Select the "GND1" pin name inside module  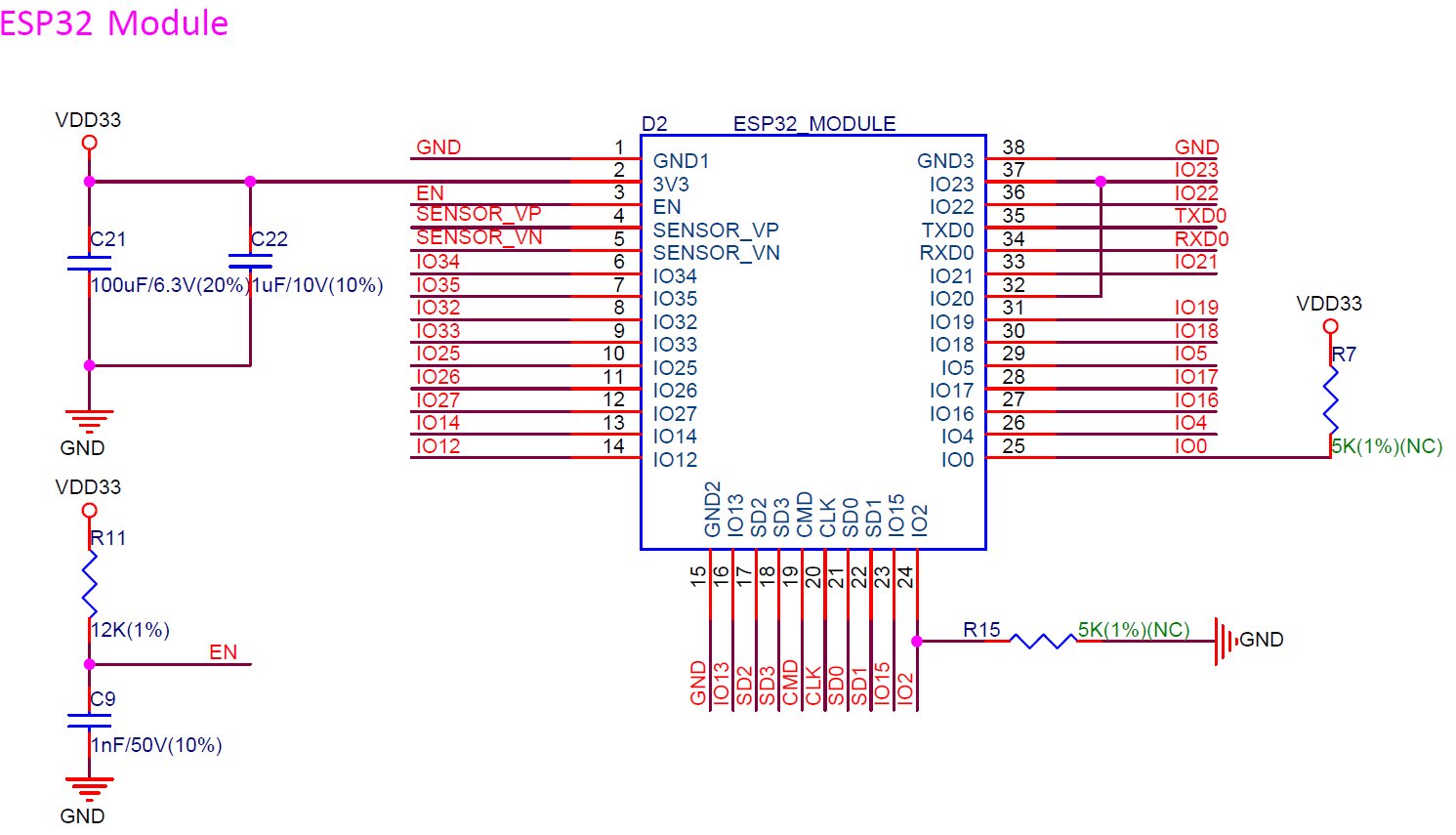point(681,161)
